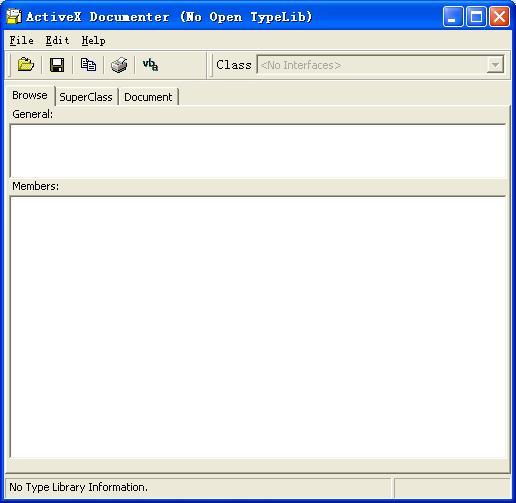Open the Help menu

[94, 41]
